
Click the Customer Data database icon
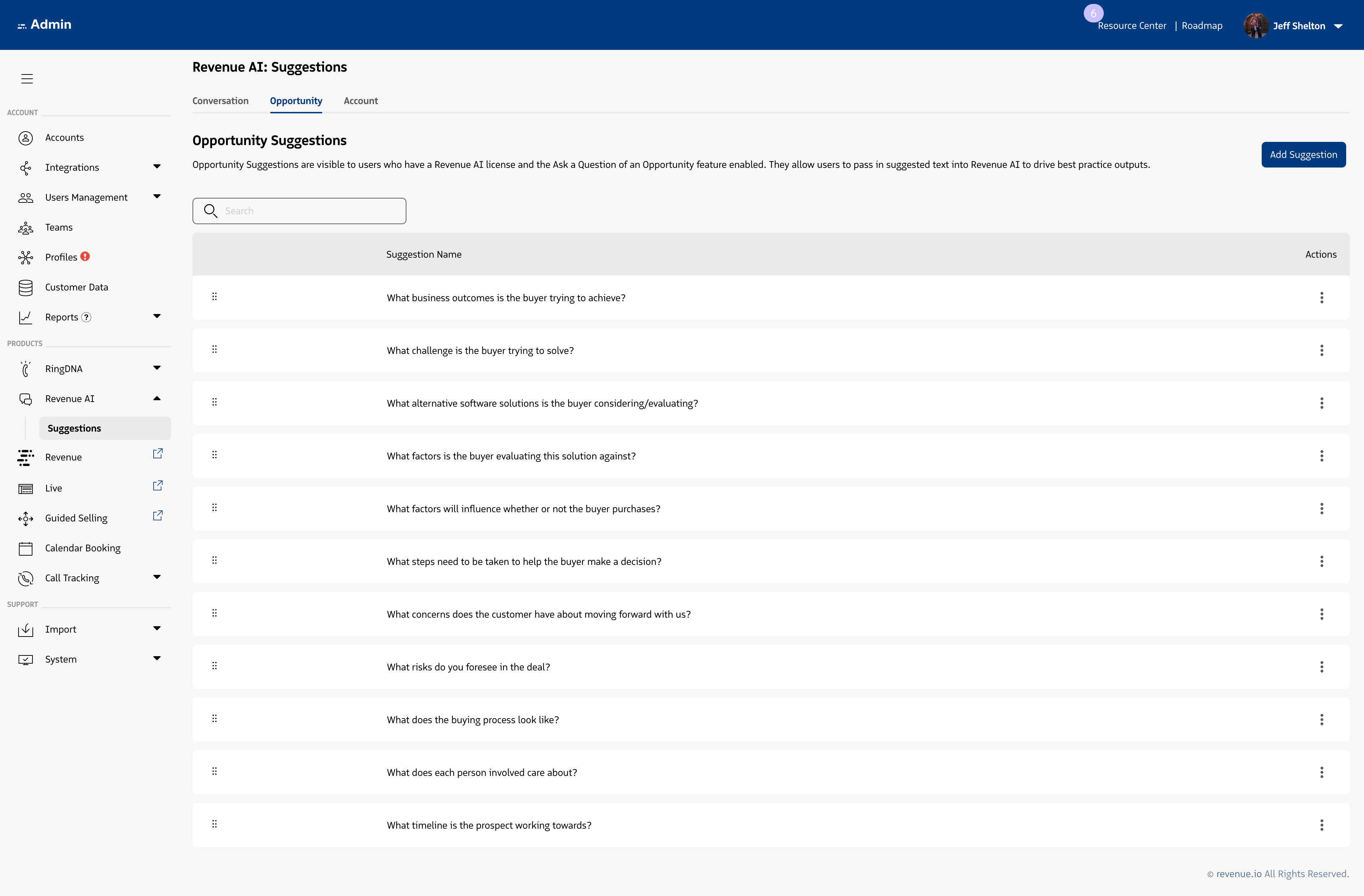coord(26,288)
